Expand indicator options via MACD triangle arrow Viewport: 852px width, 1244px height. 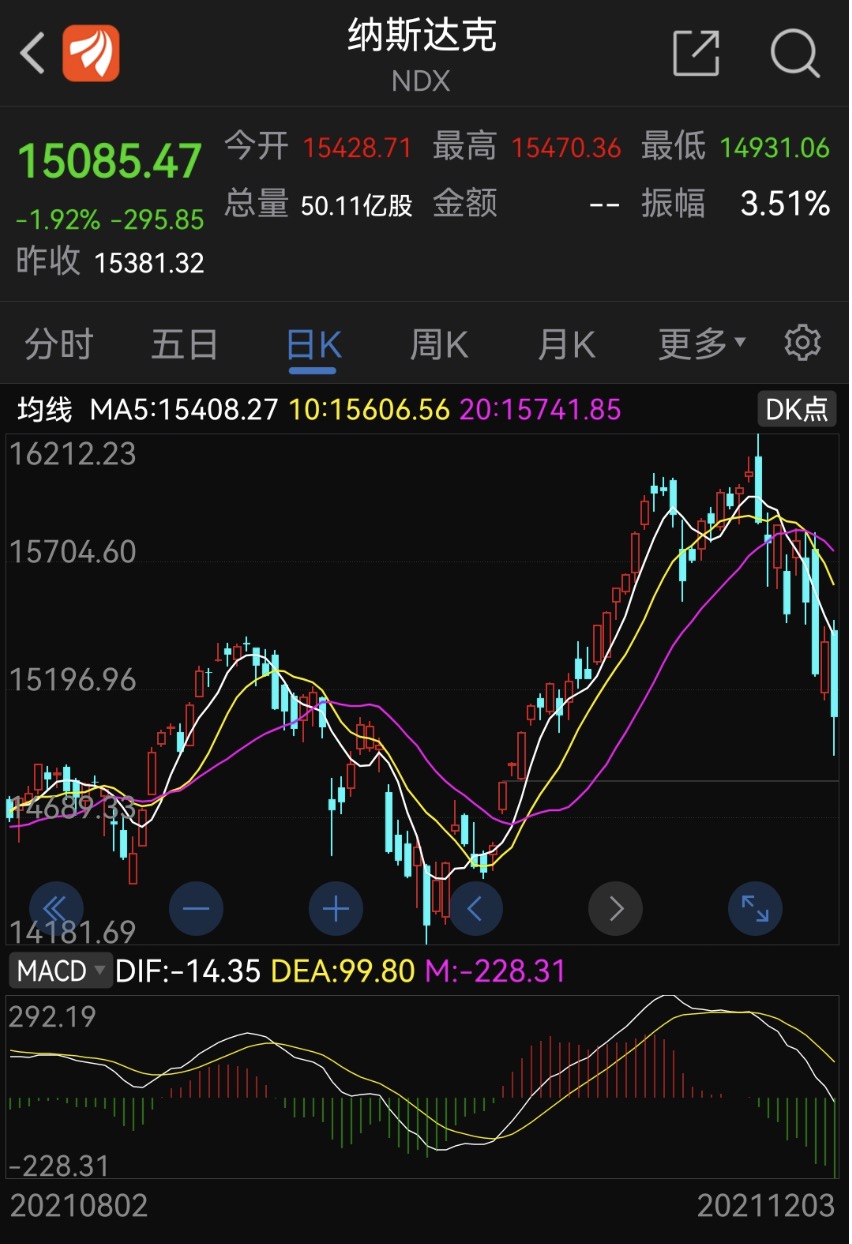(x=97, y=971)
